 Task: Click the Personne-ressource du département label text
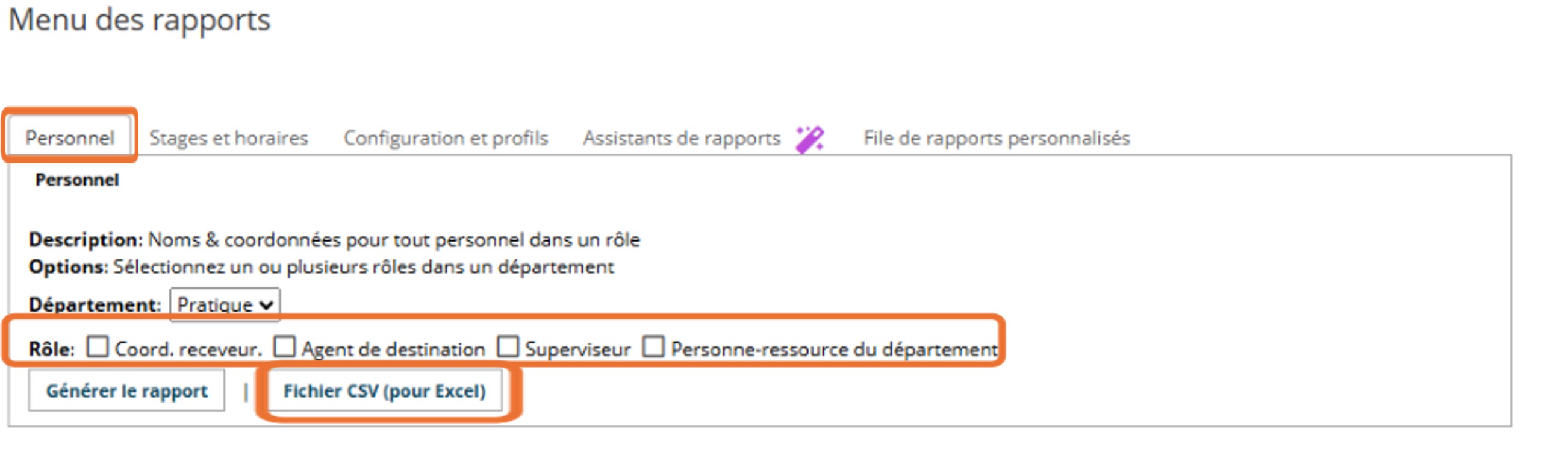click(x=834, y=350)
